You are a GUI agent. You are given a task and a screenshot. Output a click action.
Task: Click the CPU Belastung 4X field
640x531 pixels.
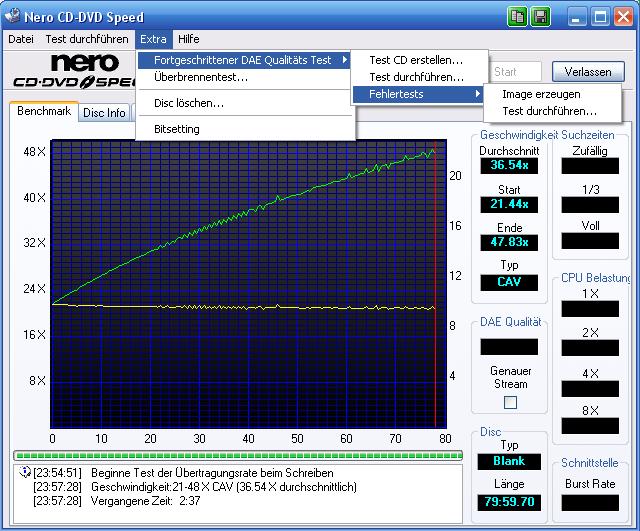pos(590,389)
